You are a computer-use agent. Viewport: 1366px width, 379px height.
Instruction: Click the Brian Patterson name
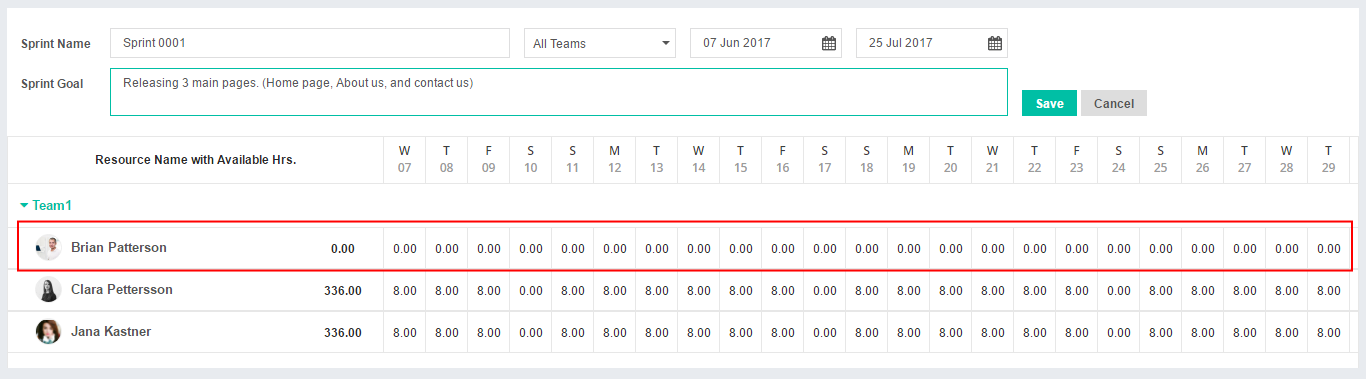click(119, 247)
